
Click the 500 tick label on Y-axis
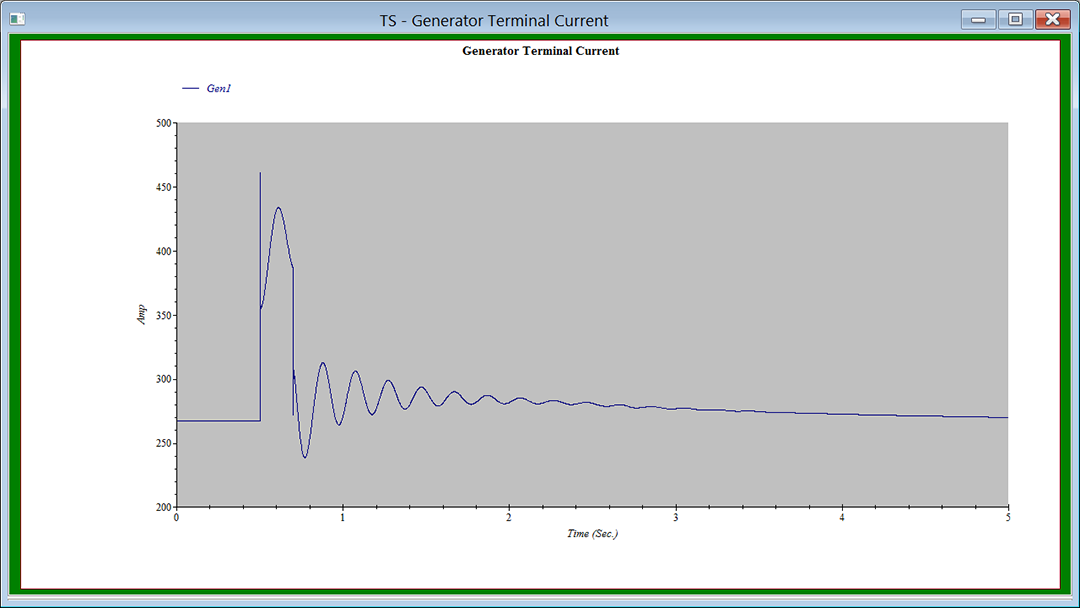[163, 123]
